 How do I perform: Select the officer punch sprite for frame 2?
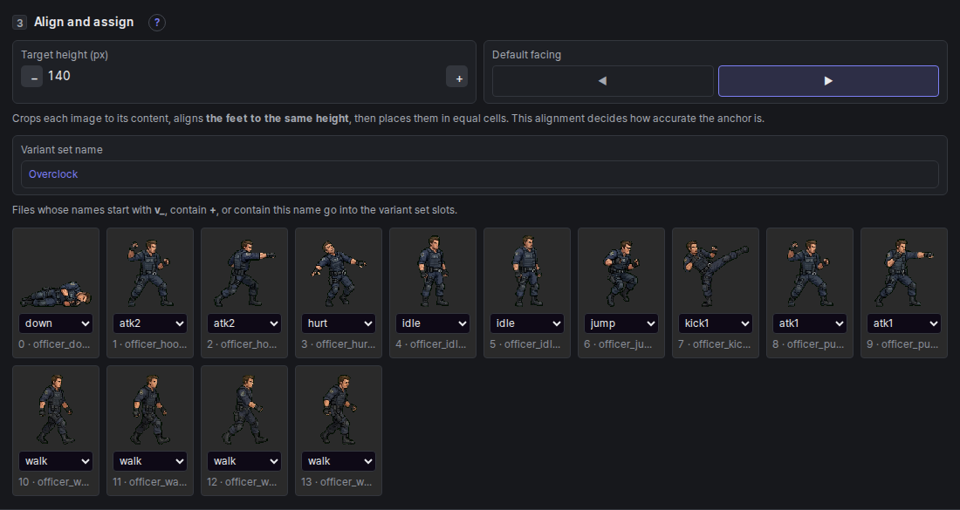(244, 272)
